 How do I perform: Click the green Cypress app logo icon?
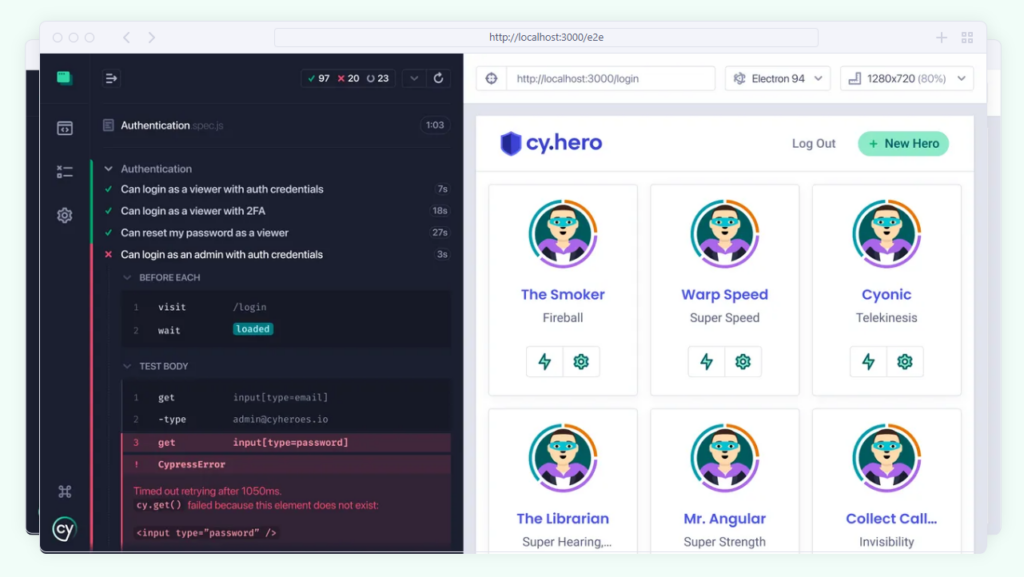[x=64, y=78]
